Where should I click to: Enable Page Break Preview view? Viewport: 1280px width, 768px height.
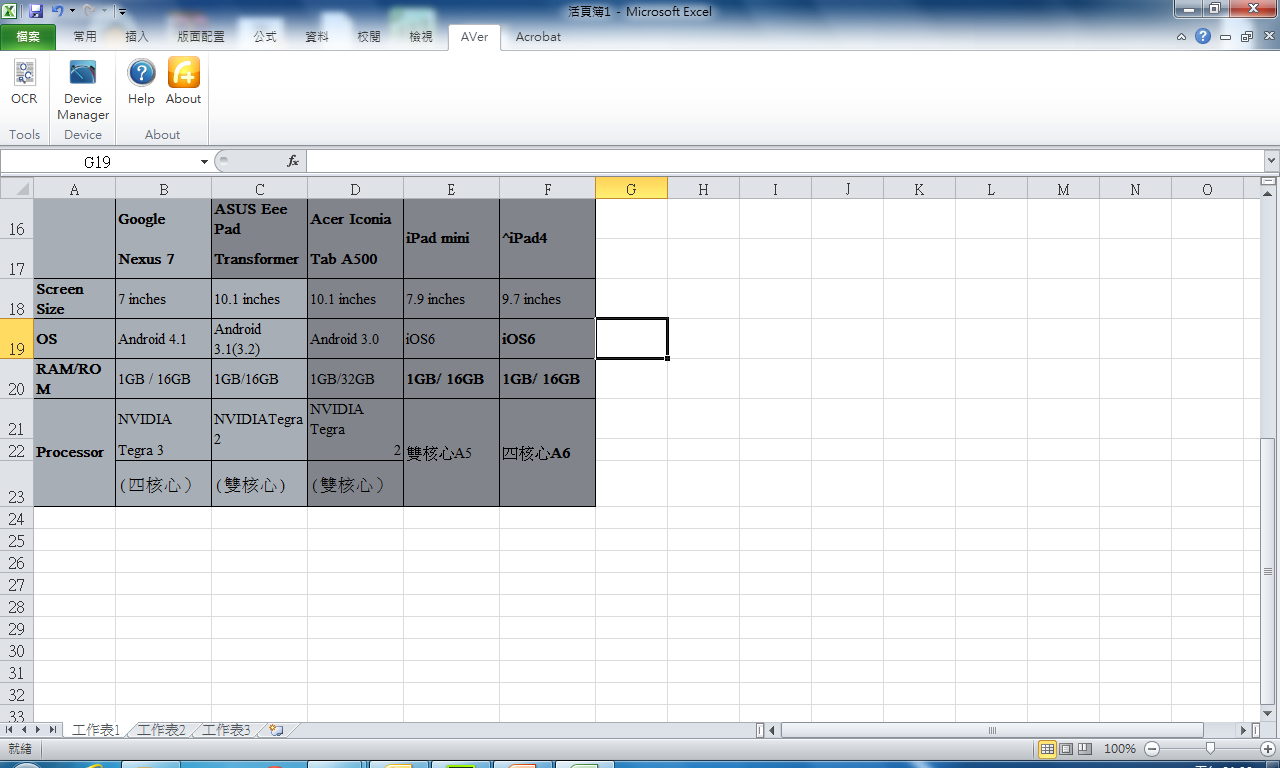click(x=1084, y=749)
